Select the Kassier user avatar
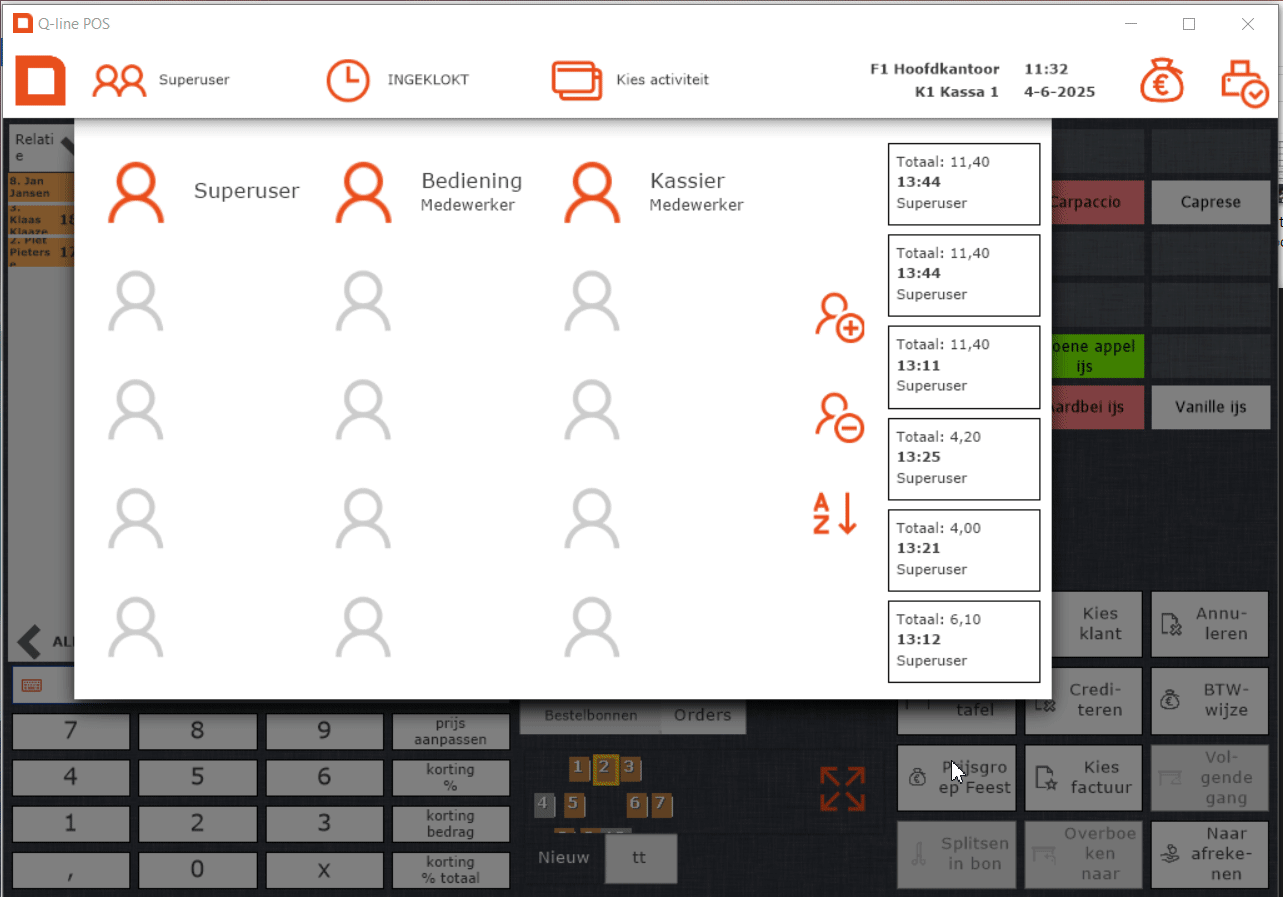The width and height of the screenshot is (1283, 897). point(592,192)
